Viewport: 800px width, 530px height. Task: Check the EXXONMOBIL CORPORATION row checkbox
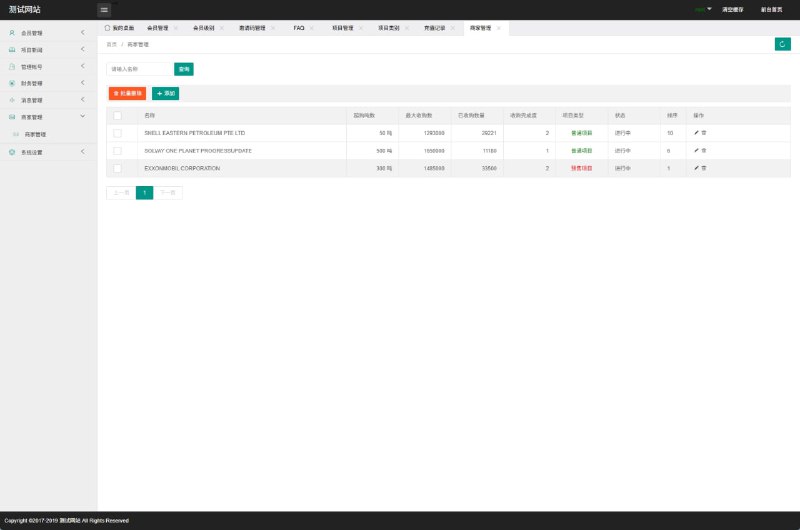[x=117, y=168]
